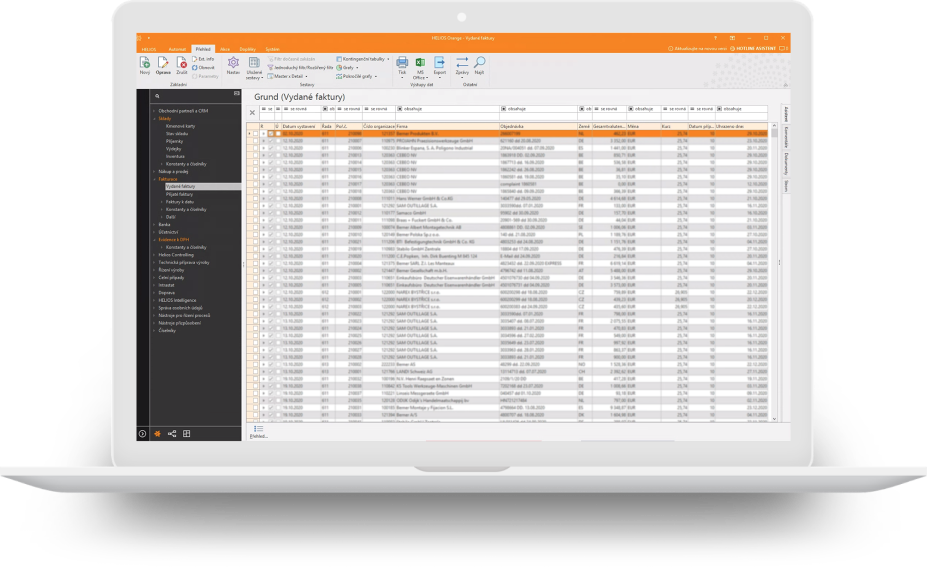This screenshot has width=927, height=567.
Task: Click the pin icon at navigation panel top
Action: (x=236, y=93)
